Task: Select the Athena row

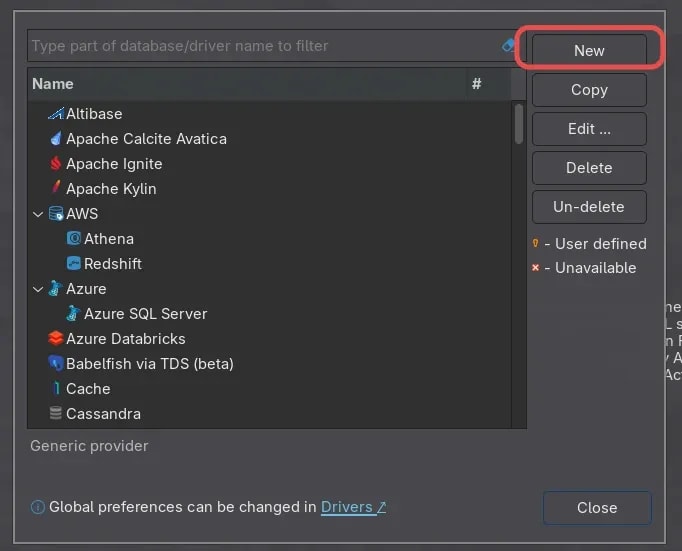Action: coord(270,239)
